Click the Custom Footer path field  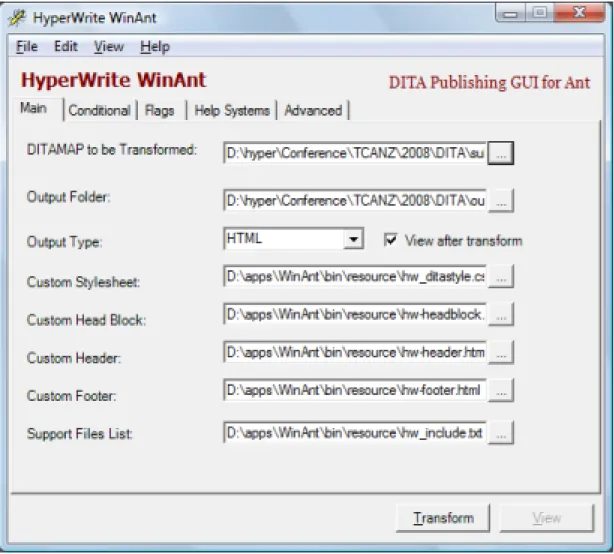[355, 391]
